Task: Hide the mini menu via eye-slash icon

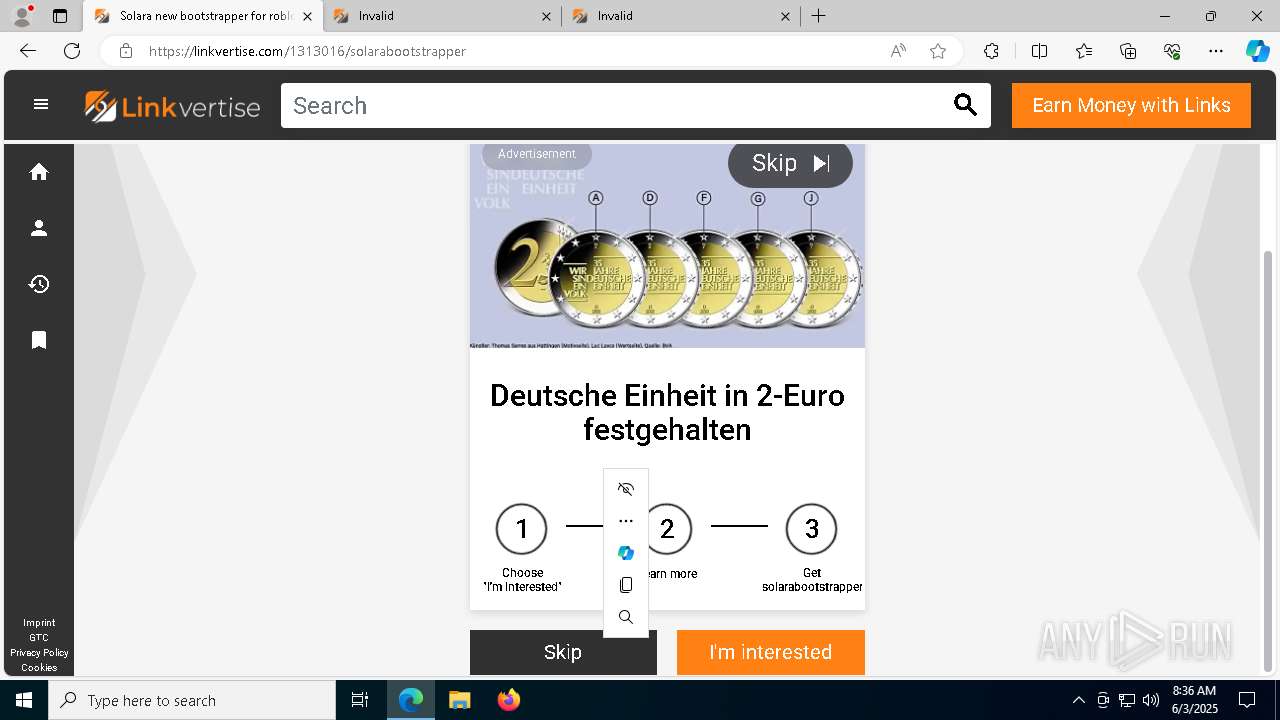Action: coord(626,489)
